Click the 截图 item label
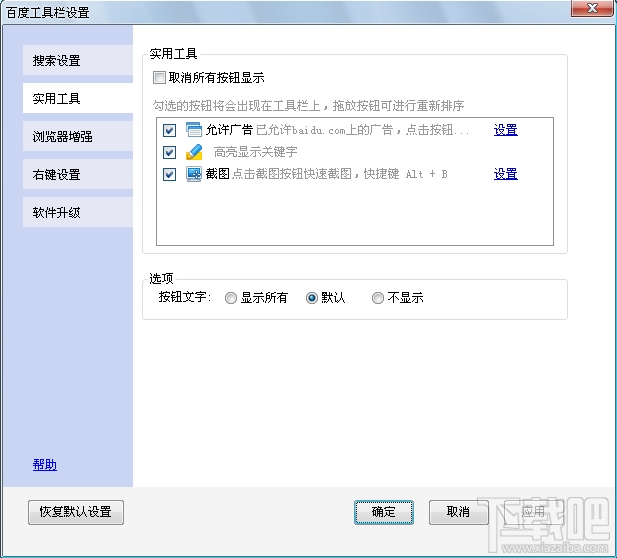Viewport: 617px width, 558px height. (218, 174)
